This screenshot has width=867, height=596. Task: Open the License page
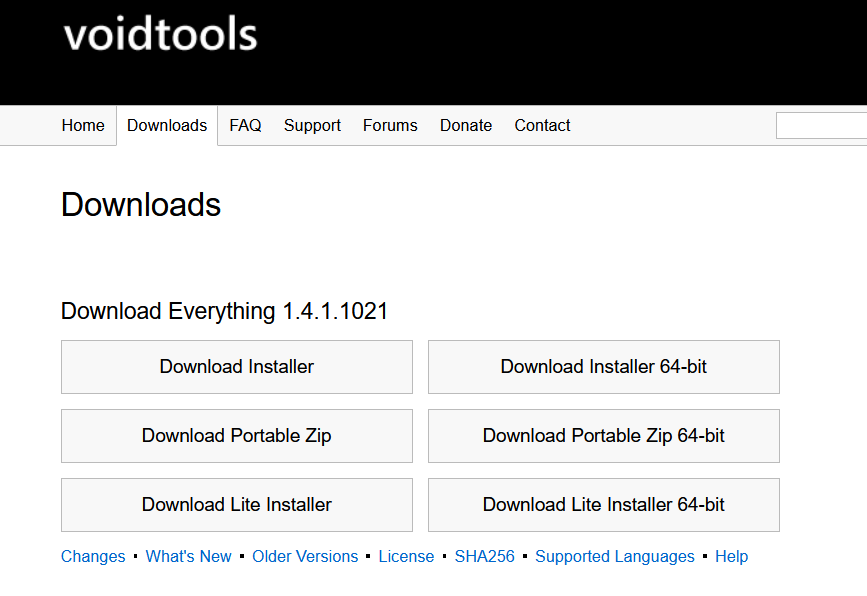406,556
